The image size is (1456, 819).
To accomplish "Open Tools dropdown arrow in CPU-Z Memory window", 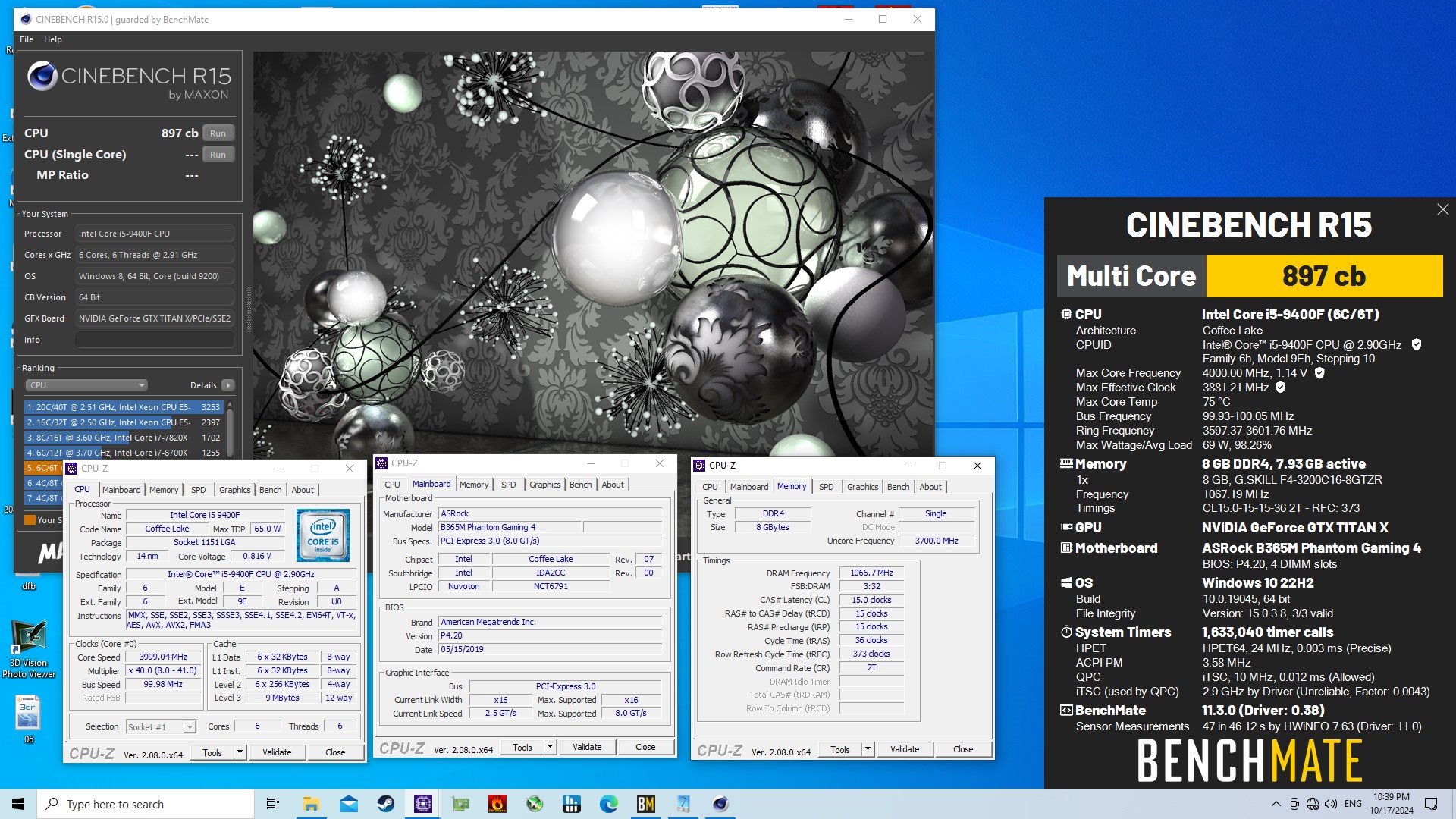I will (x=868, y=749).
